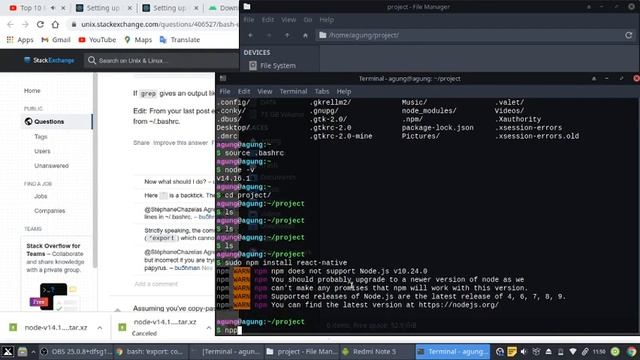Open the X start menu in taskbar
The width and height of the screenshot is (640, 360).
coord(8,351)
